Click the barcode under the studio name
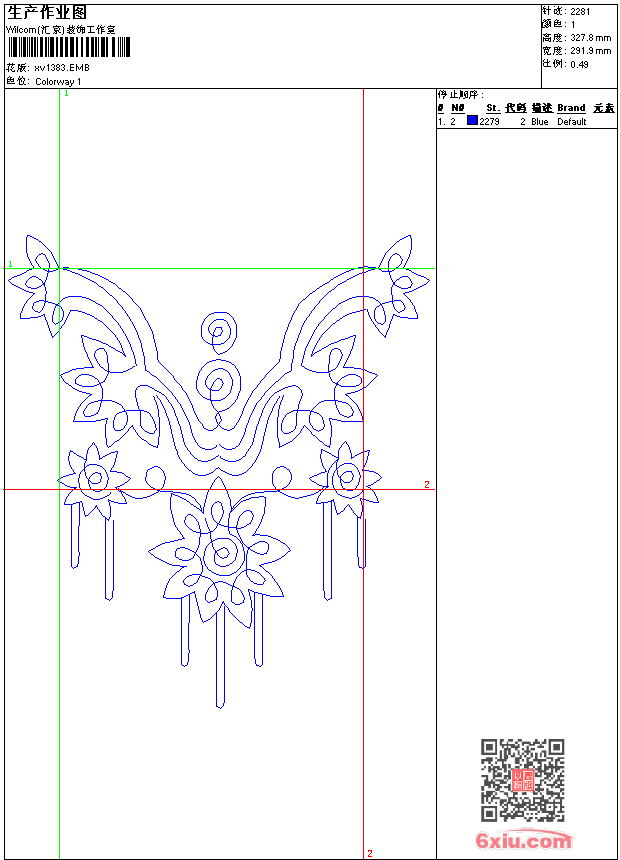Viewport: 620px width, 860px height. (x=69, y=47)
